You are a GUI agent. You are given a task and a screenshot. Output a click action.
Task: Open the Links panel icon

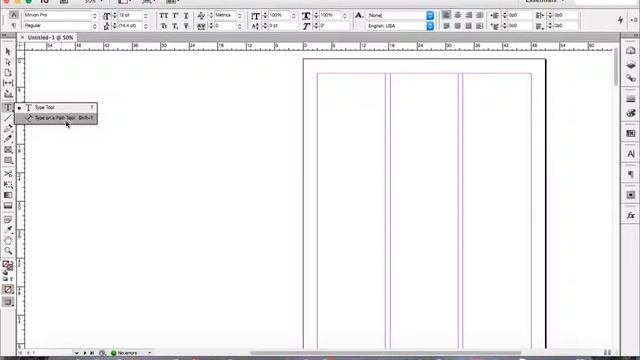click(x=631, y=78)
